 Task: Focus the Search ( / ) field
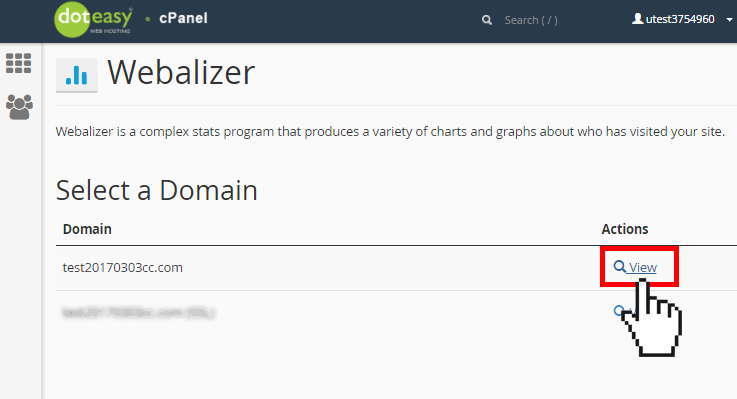531,20
